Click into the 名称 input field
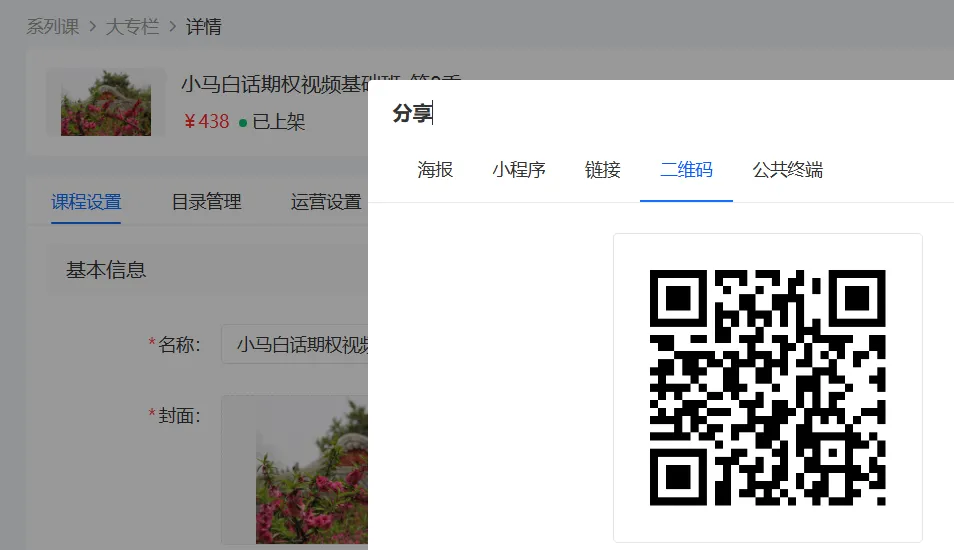The height and width of the screenshot is (550, 954). (295, 344)
